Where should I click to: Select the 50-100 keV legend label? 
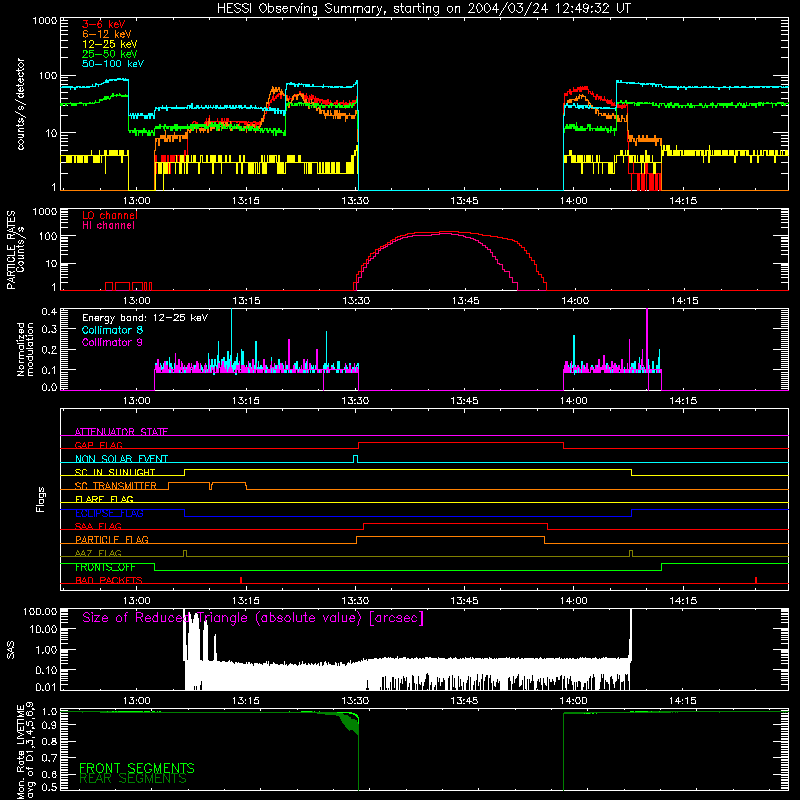[113, 64]
